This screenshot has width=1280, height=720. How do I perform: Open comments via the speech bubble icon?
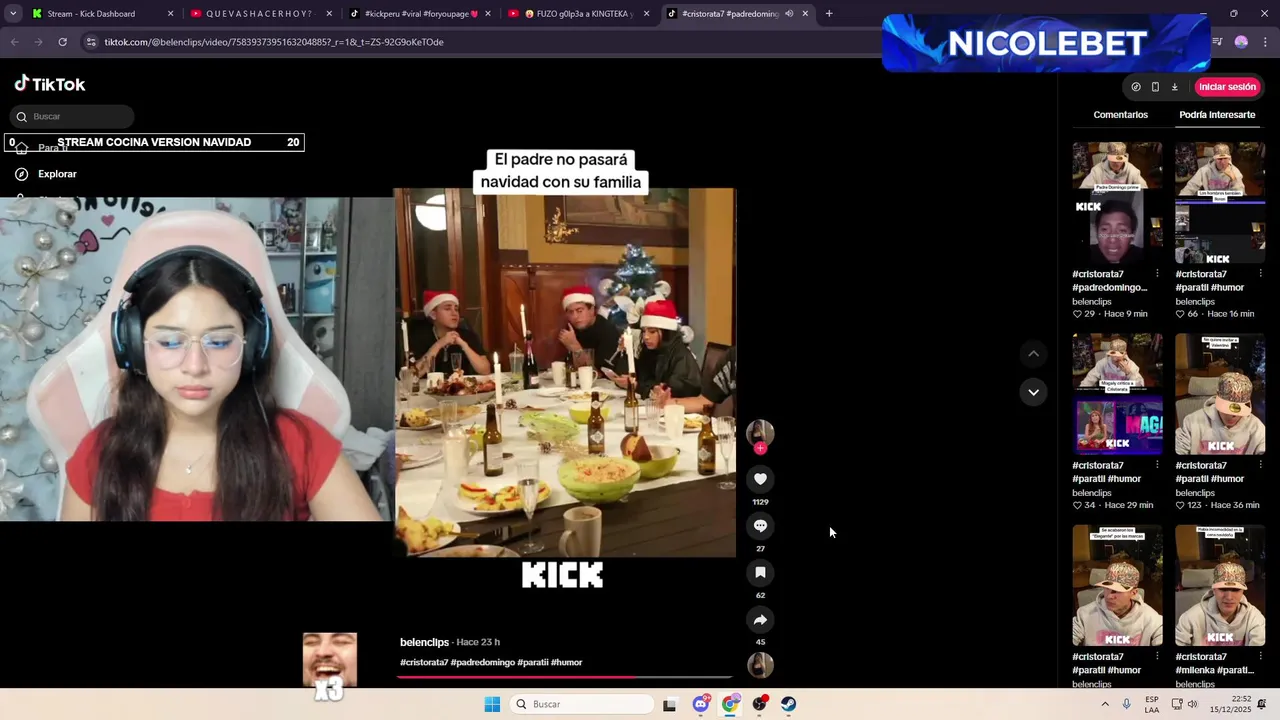pyautogui.click(x=760, y=526)
